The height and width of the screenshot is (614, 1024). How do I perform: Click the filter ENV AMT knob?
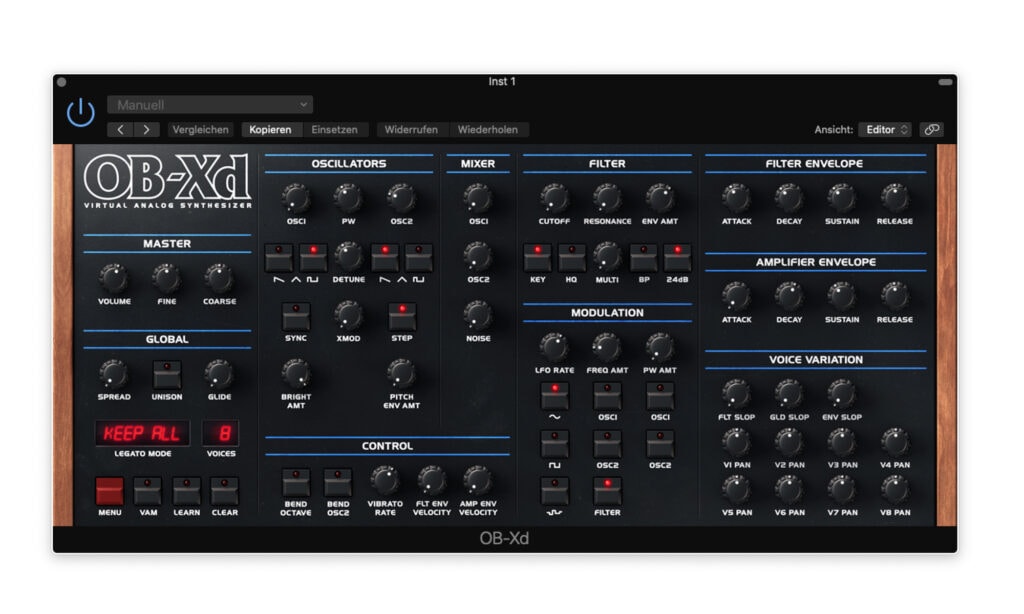660,198
